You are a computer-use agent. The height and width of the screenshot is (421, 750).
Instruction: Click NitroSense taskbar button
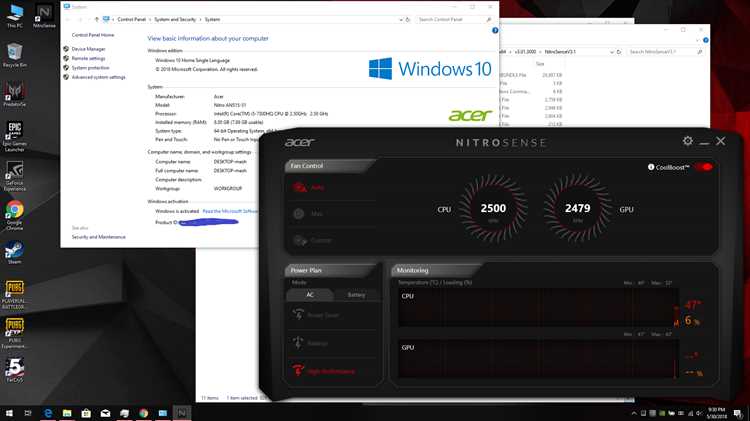182,413
